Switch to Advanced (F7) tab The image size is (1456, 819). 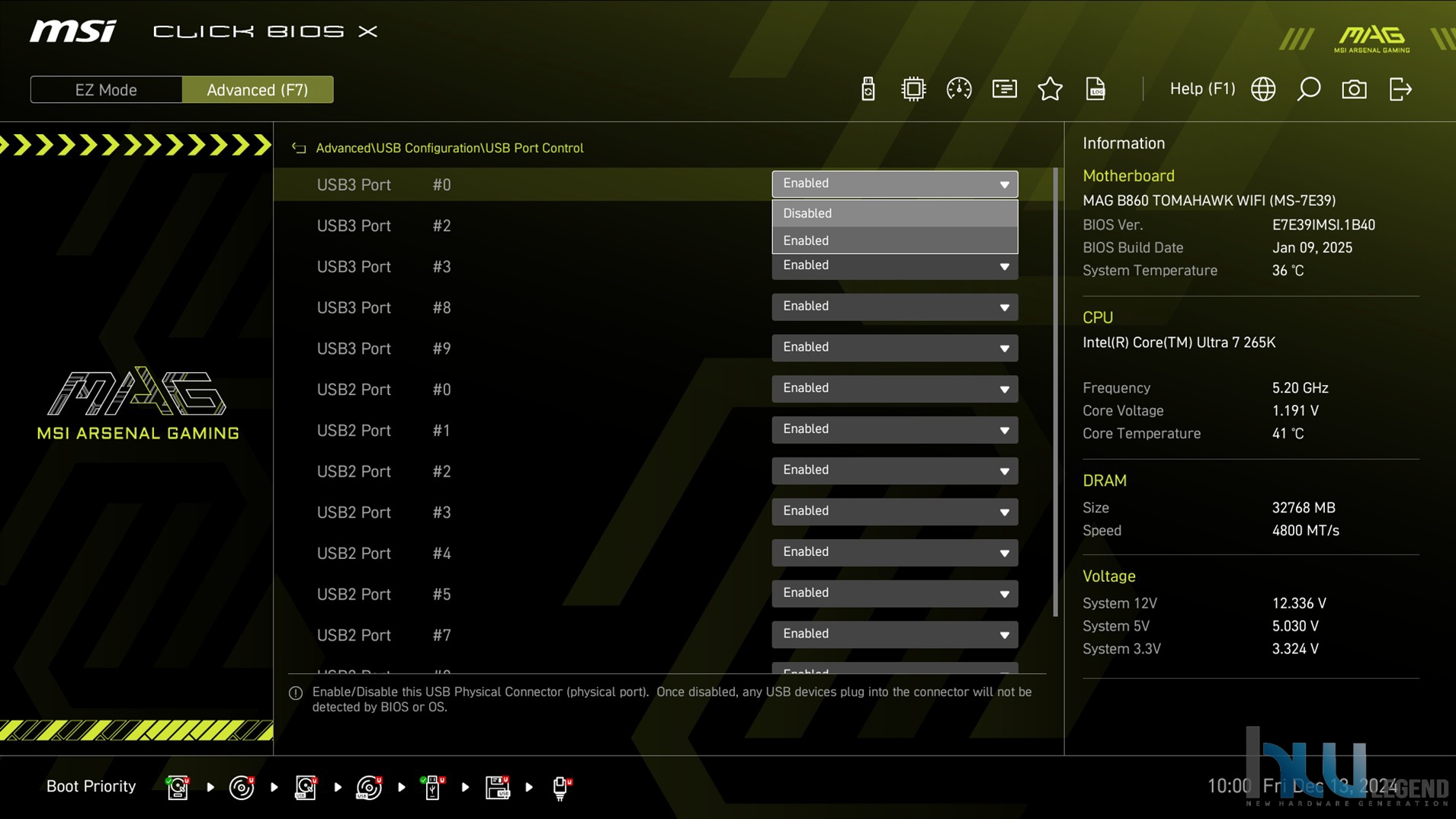coord(258,89)
